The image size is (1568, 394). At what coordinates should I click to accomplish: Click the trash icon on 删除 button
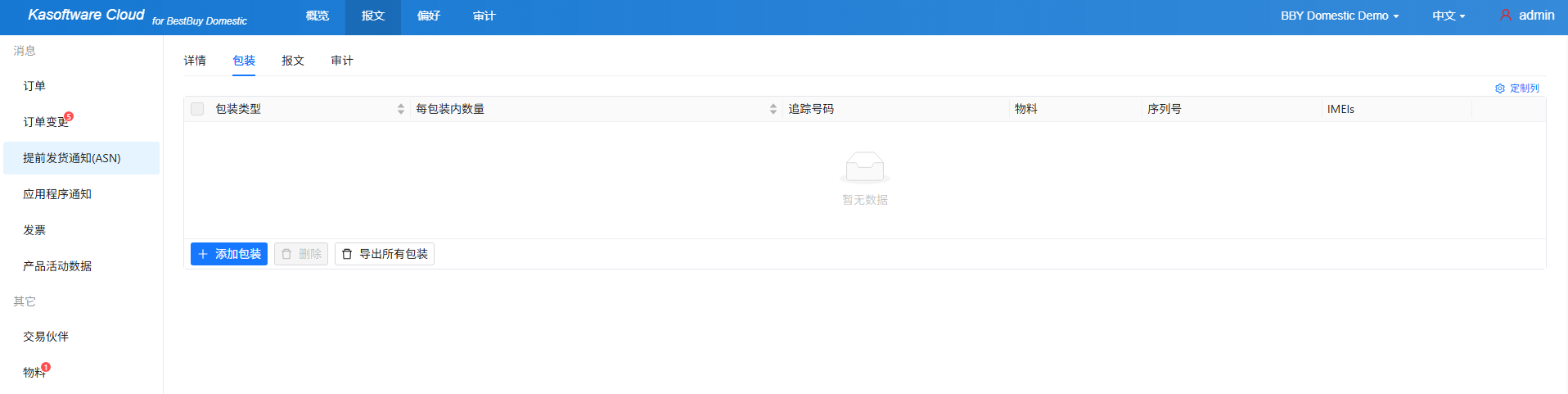tap(286, 254)
